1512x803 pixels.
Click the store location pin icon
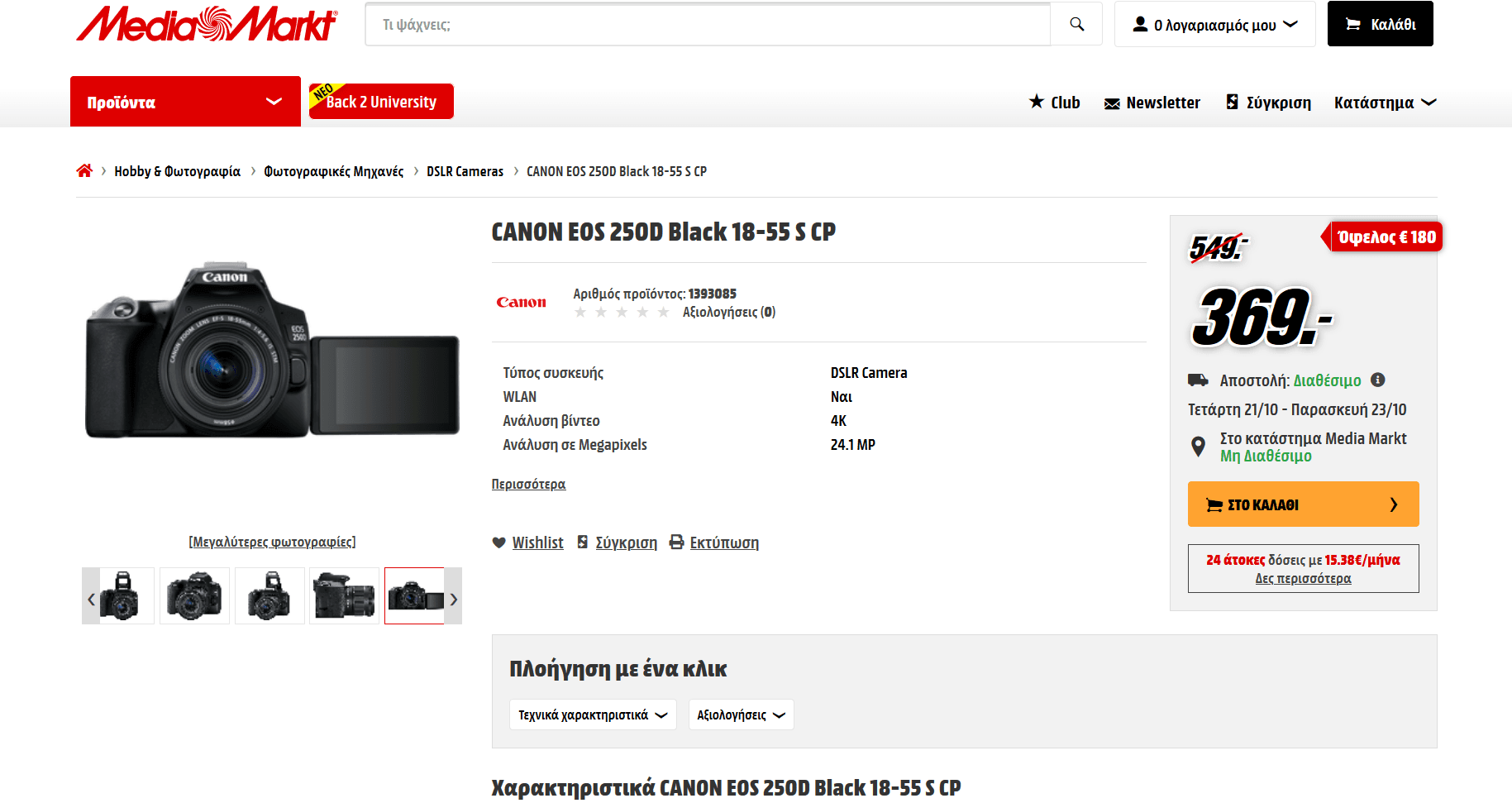[x=1198, y=447]
